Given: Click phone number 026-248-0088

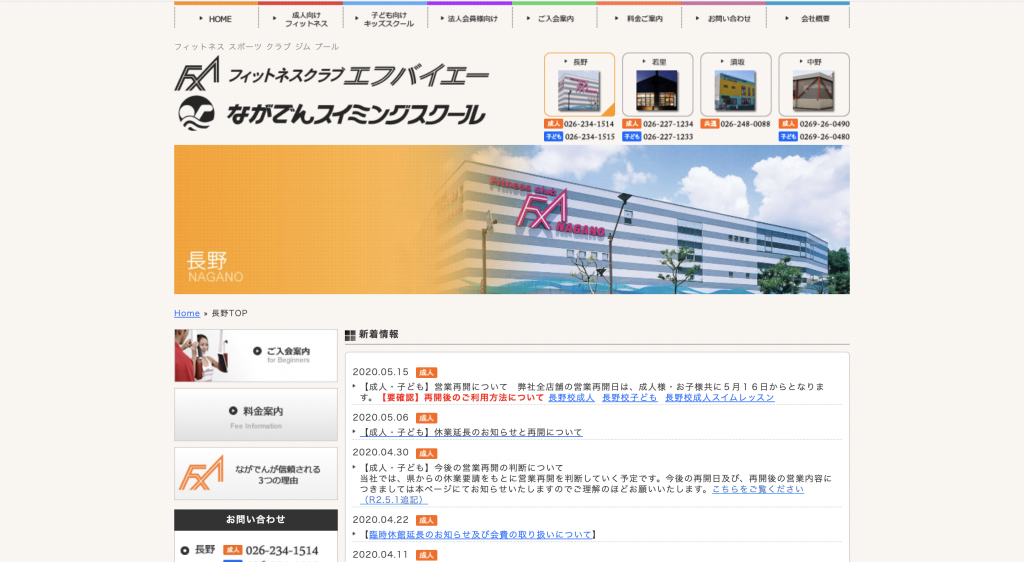Looking at the screenshot, I should pyautogui.click(x=745, y=123).
